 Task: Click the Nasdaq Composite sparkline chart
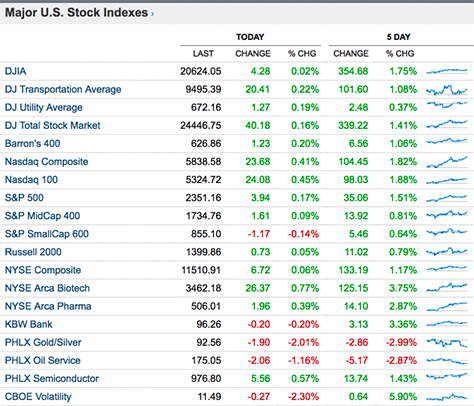coord(447,162)
